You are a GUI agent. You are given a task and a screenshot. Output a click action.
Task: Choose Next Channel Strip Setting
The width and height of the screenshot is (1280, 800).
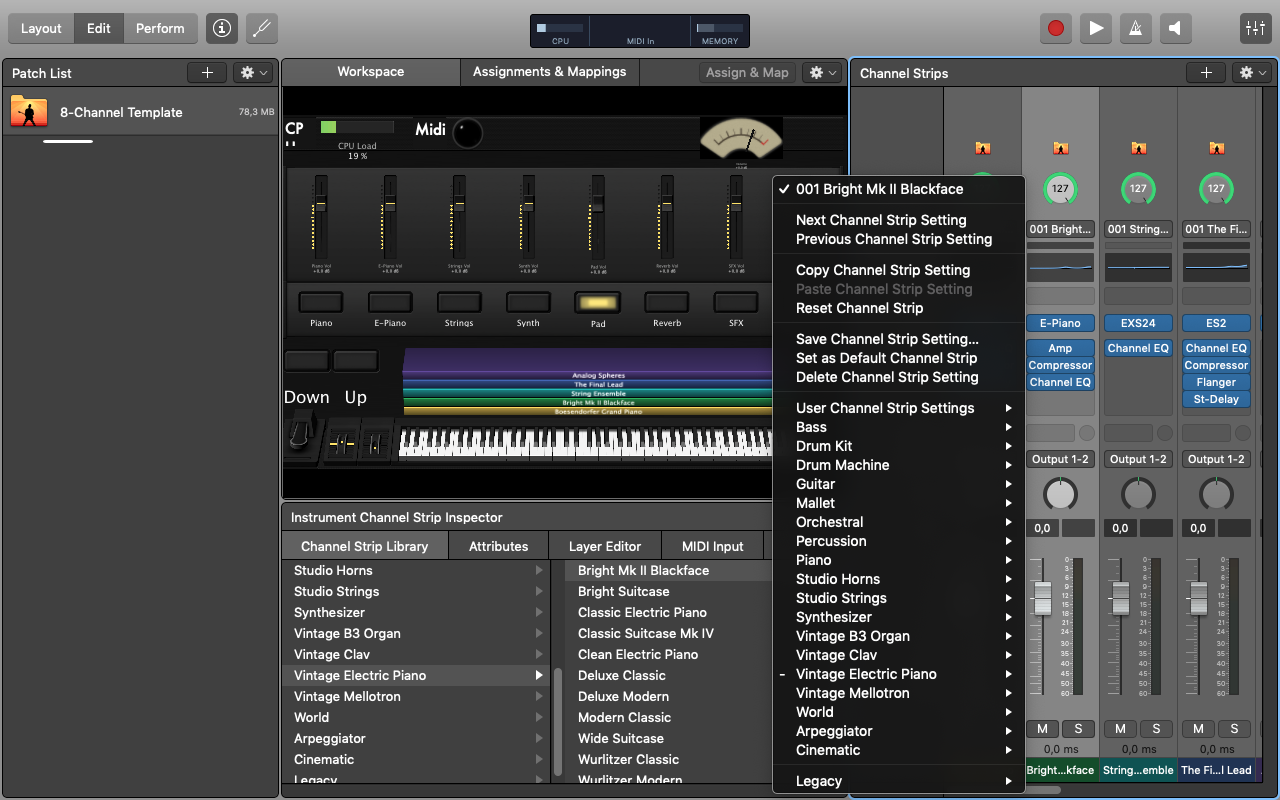[x=899, y=220]
